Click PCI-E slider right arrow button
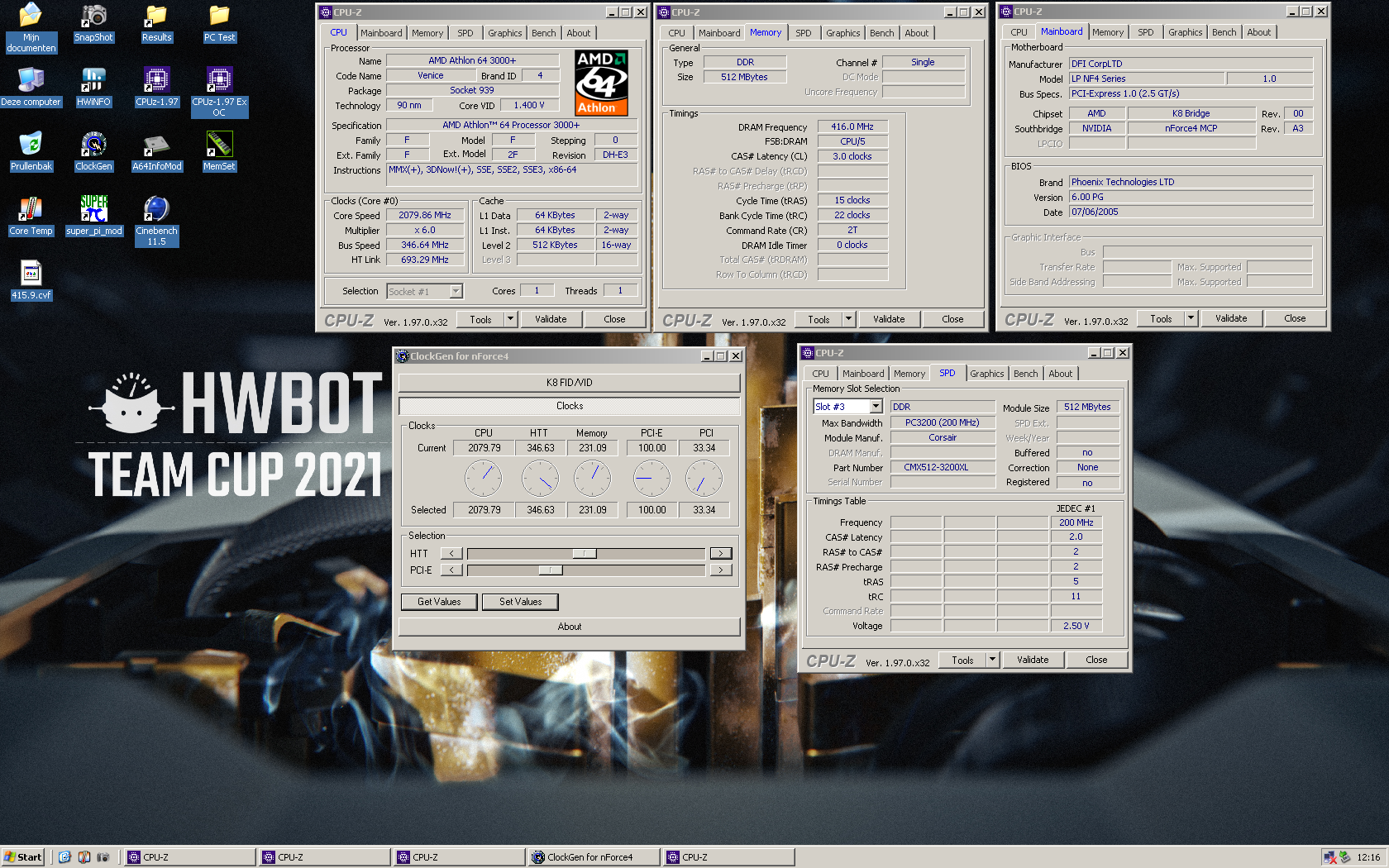 tap(720, 570)
